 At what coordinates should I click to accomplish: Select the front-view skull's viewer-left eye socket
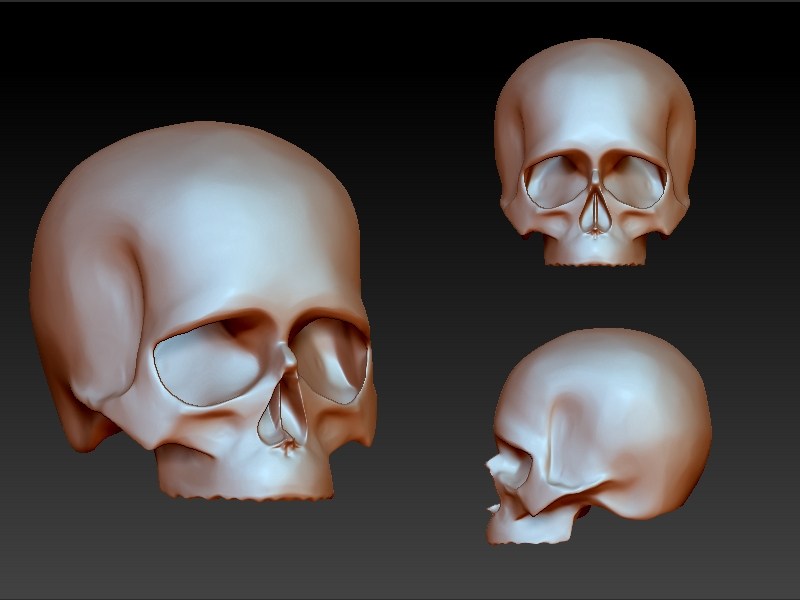coord(556,182)
